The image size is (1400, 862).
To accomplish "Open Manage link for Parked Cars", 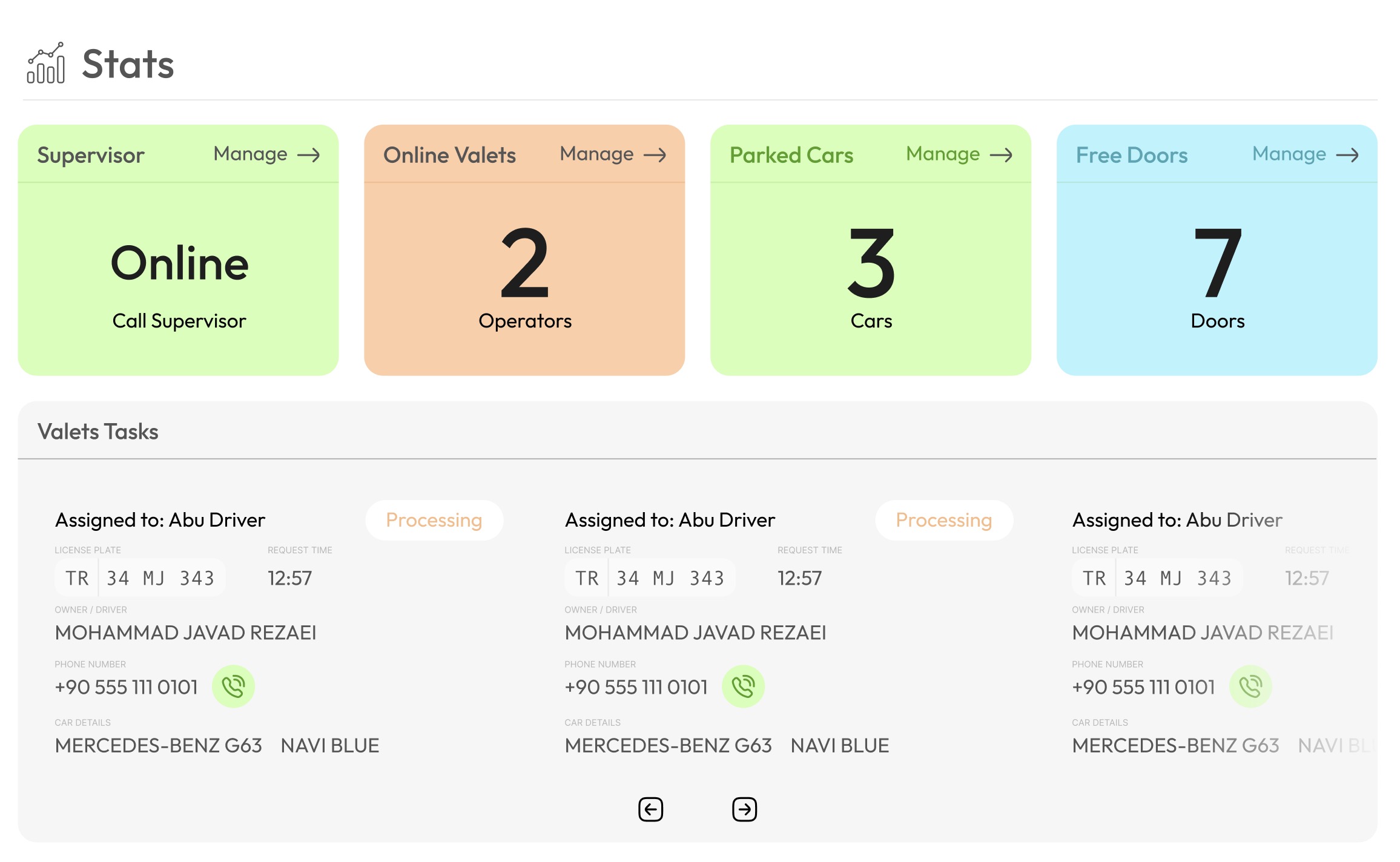I will [x=943, y=154].
